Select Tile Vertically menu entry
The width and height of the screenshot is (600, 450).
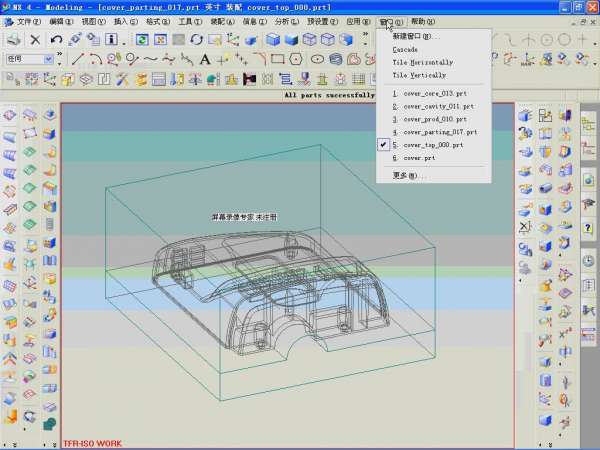[419, 75]
